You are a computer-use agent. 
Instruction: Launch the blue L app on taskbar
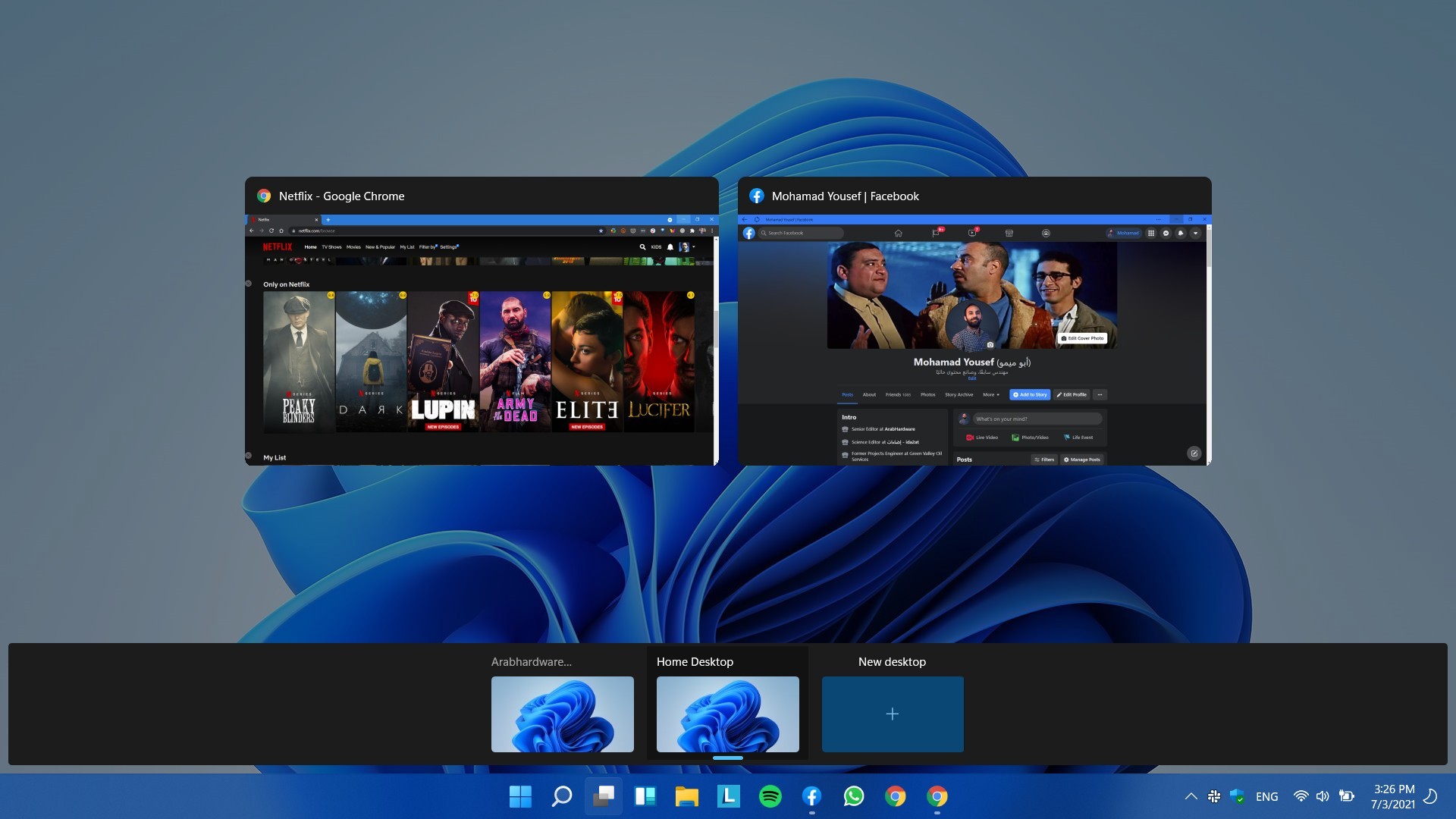728,795
